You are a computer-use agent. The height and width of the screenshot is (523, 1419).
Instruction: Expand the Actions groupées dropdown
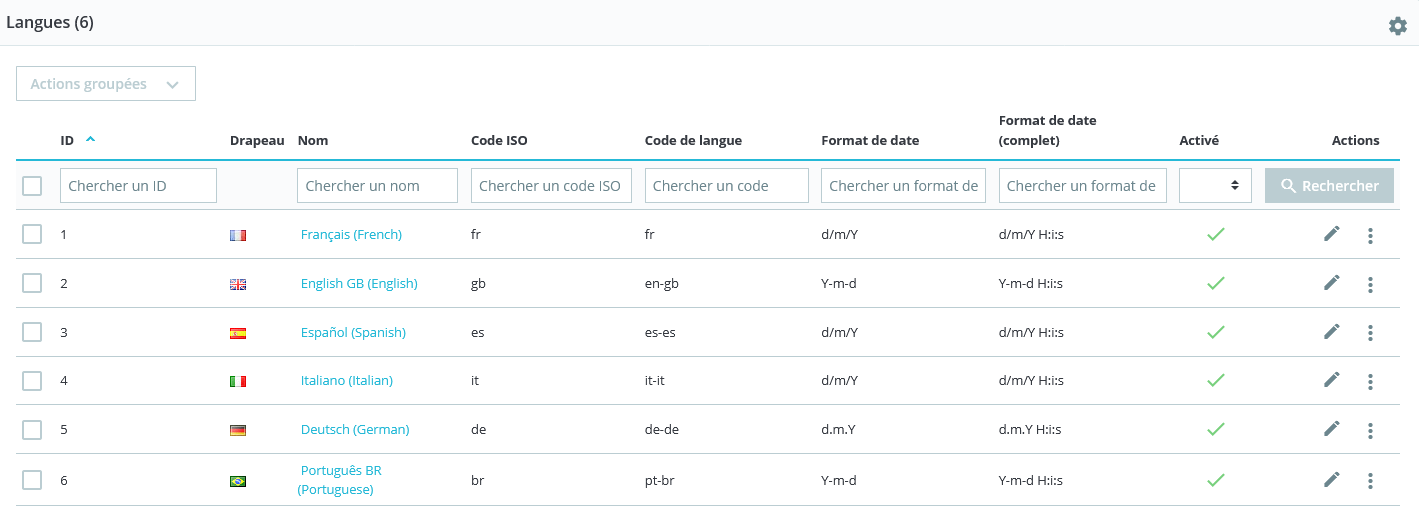tap(106, 84)
